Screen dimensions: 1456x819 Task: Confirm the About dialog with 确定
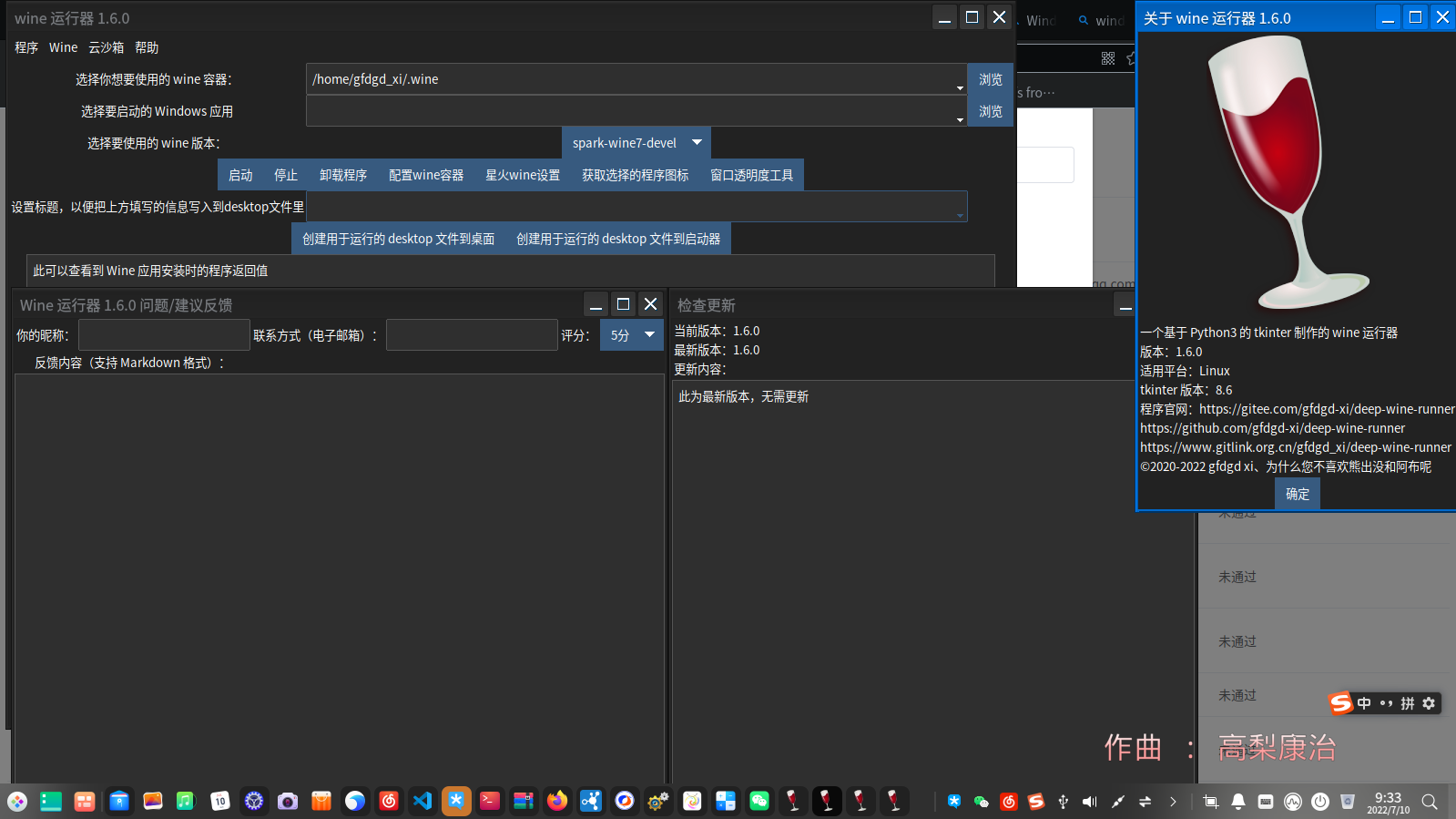click(x=1298, y=494)
